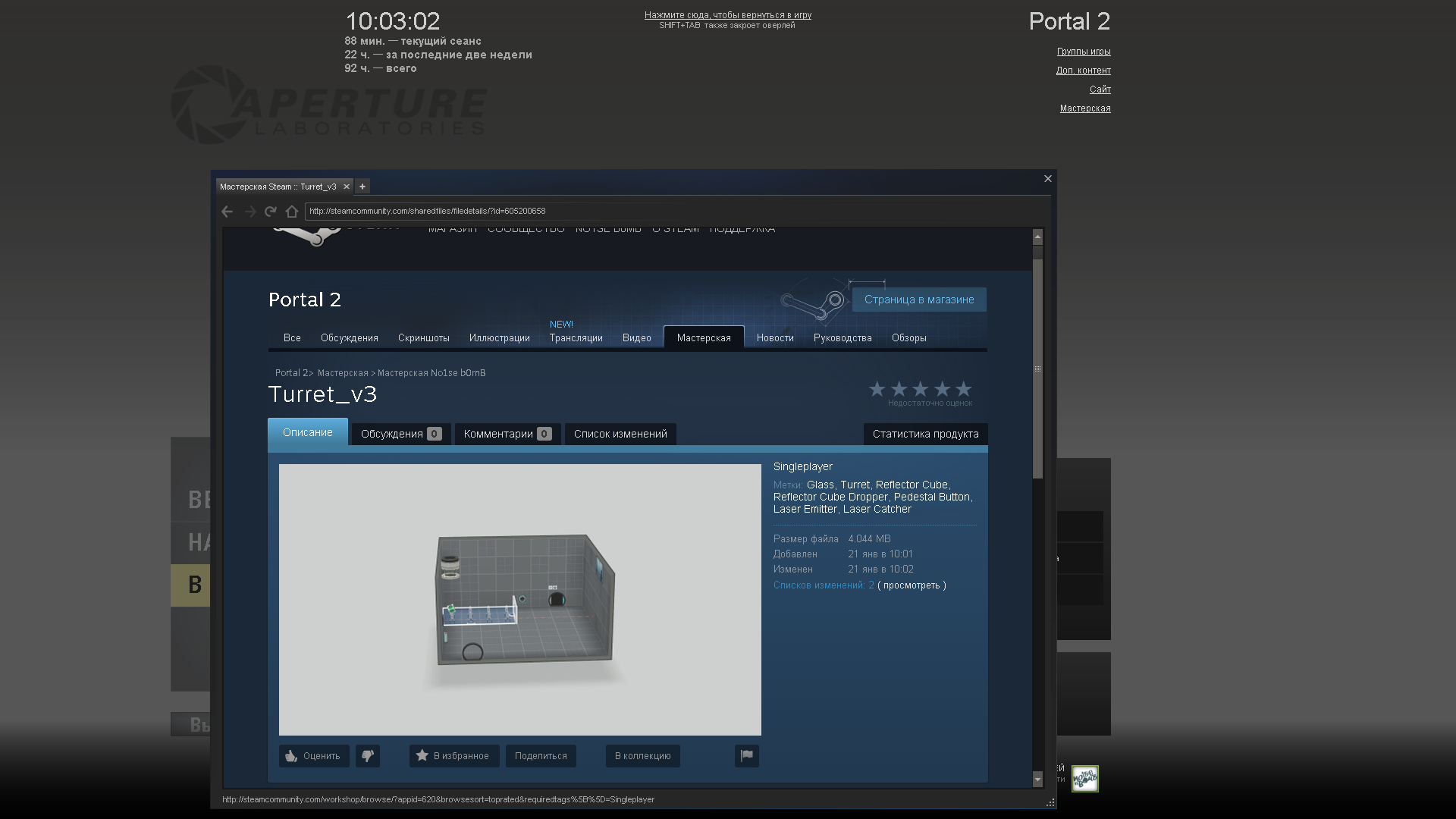
Task: Open Мастерская overlay link
Action: pos(1085,108)
